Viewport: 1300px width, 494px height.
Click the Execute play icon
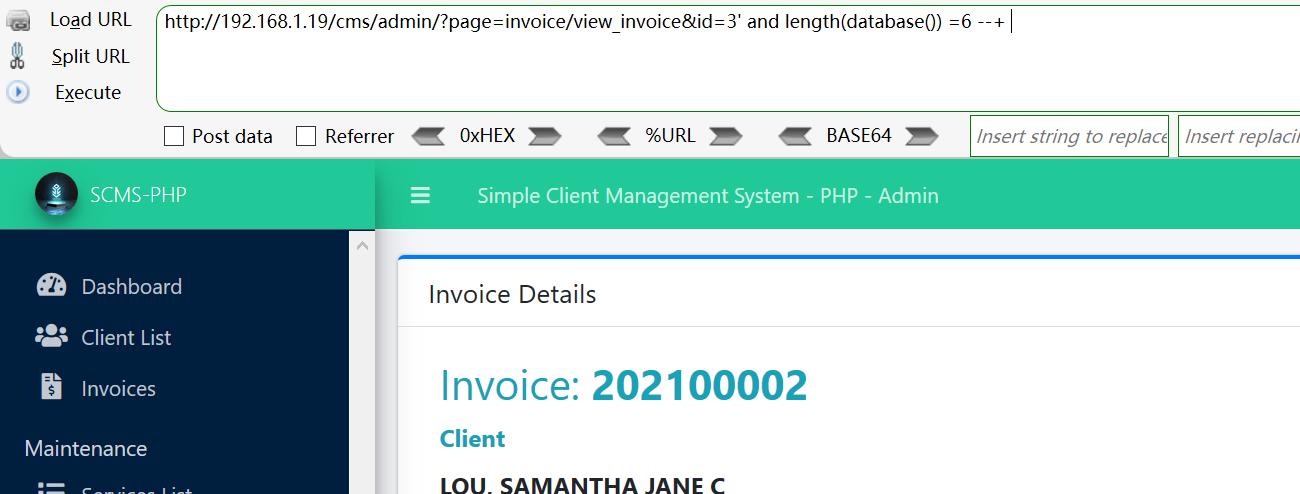(18, 92)
